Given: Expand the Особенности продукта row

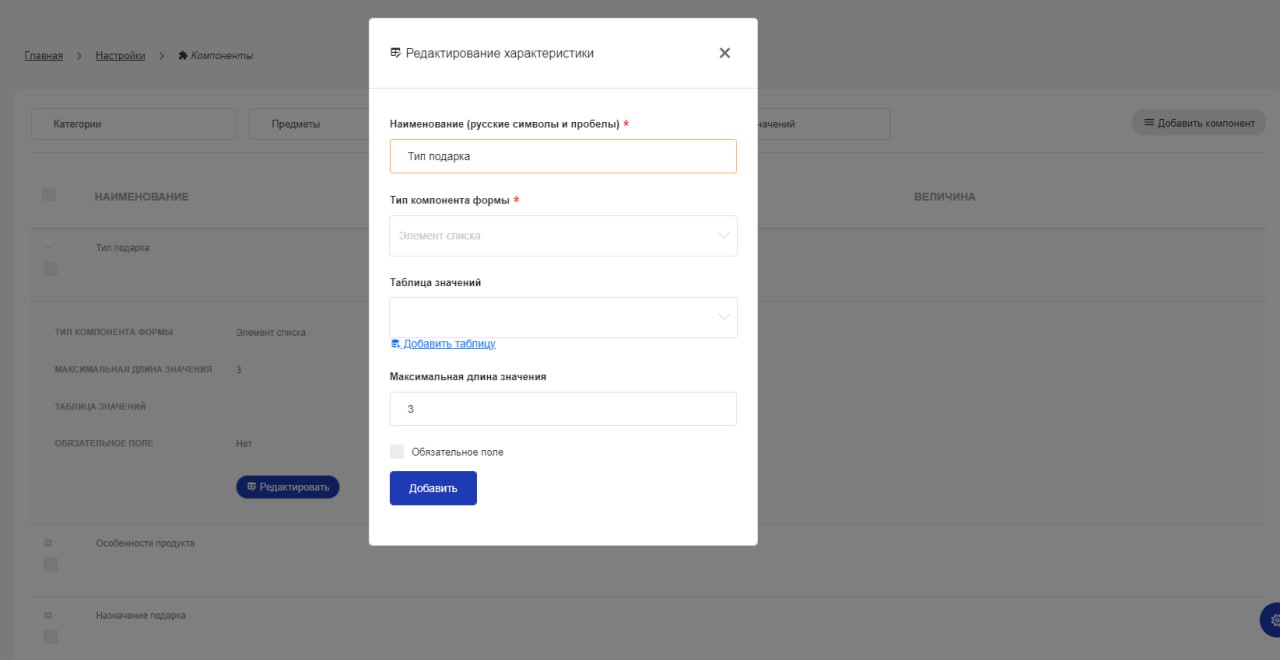Looking at the screenshot, I should [x=48, y=543].
